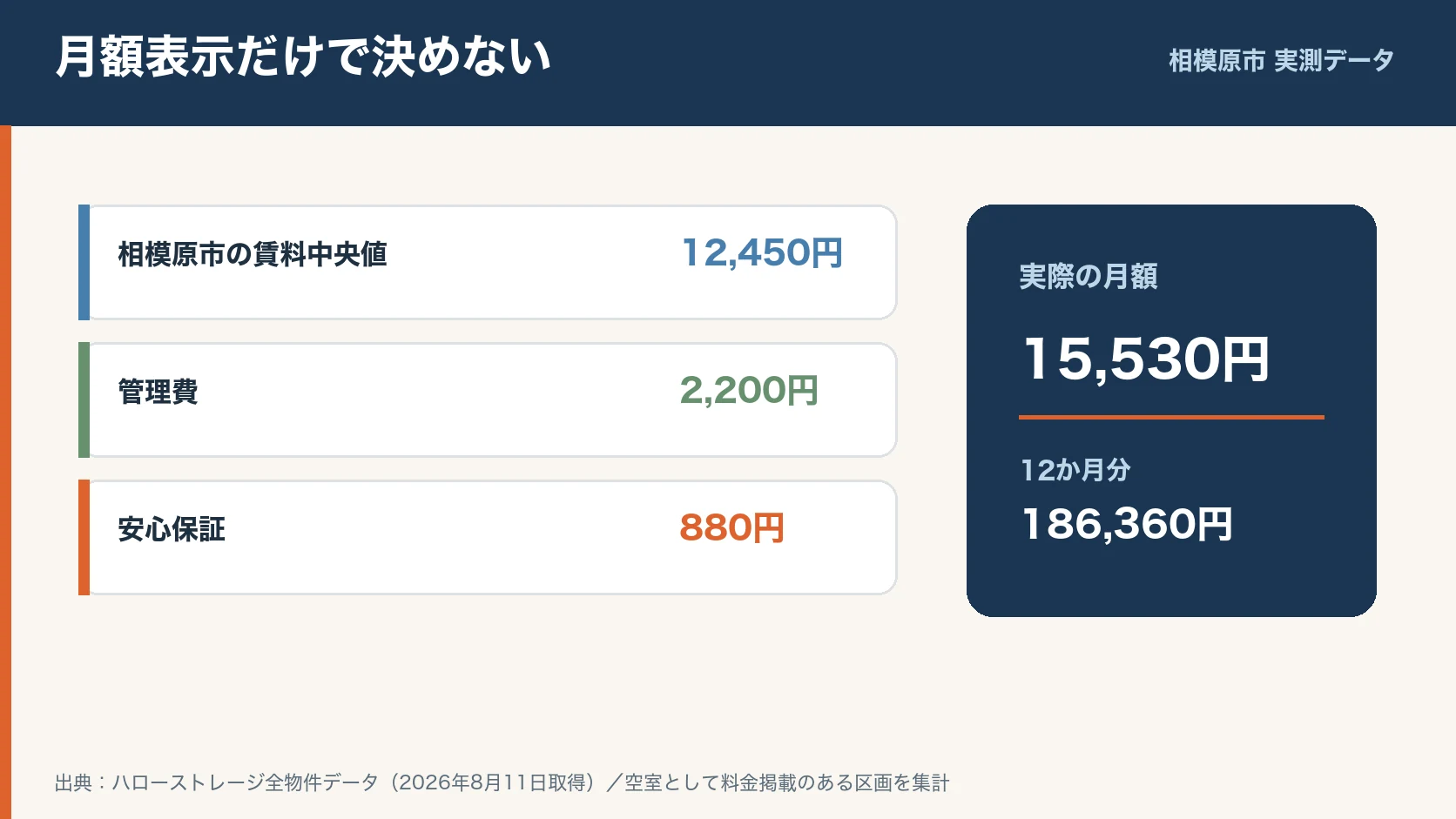Click the source footnote starting with 出典
Screen dimensions: 1456x819
[x=502, y=782]
